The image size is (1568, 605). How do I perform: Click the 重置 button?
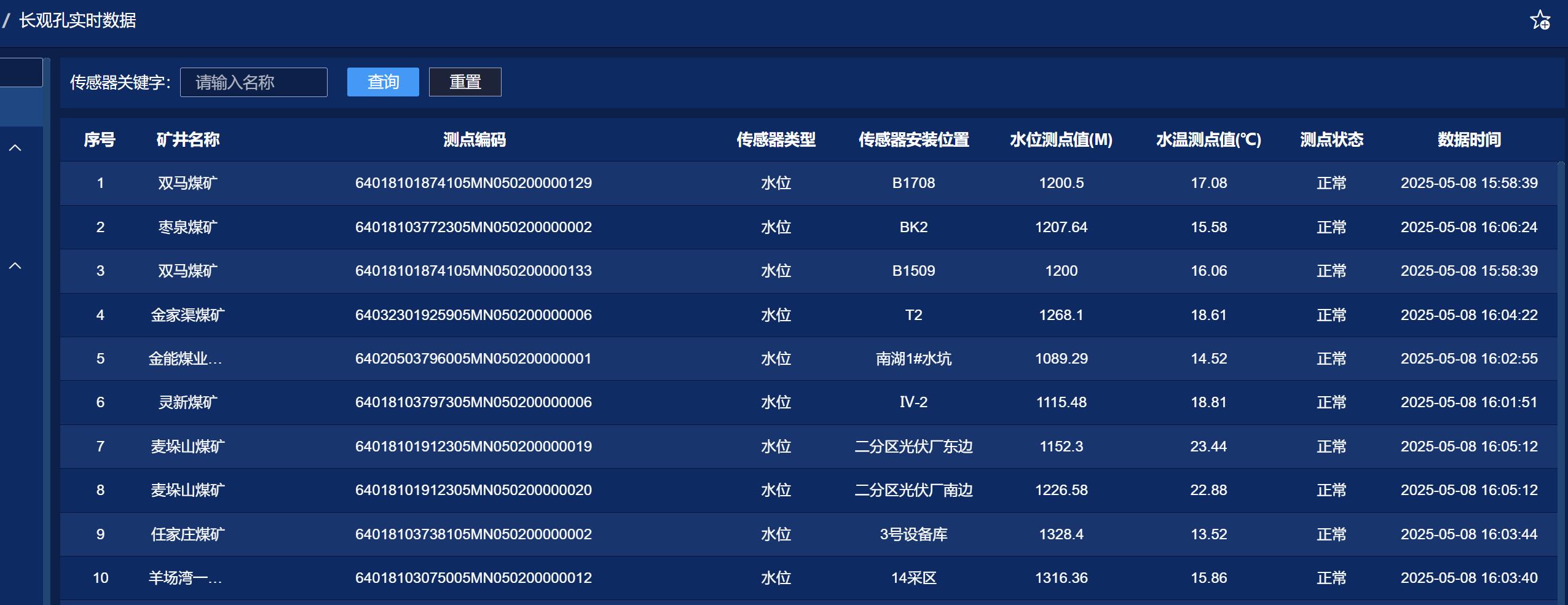coord(465,82)
